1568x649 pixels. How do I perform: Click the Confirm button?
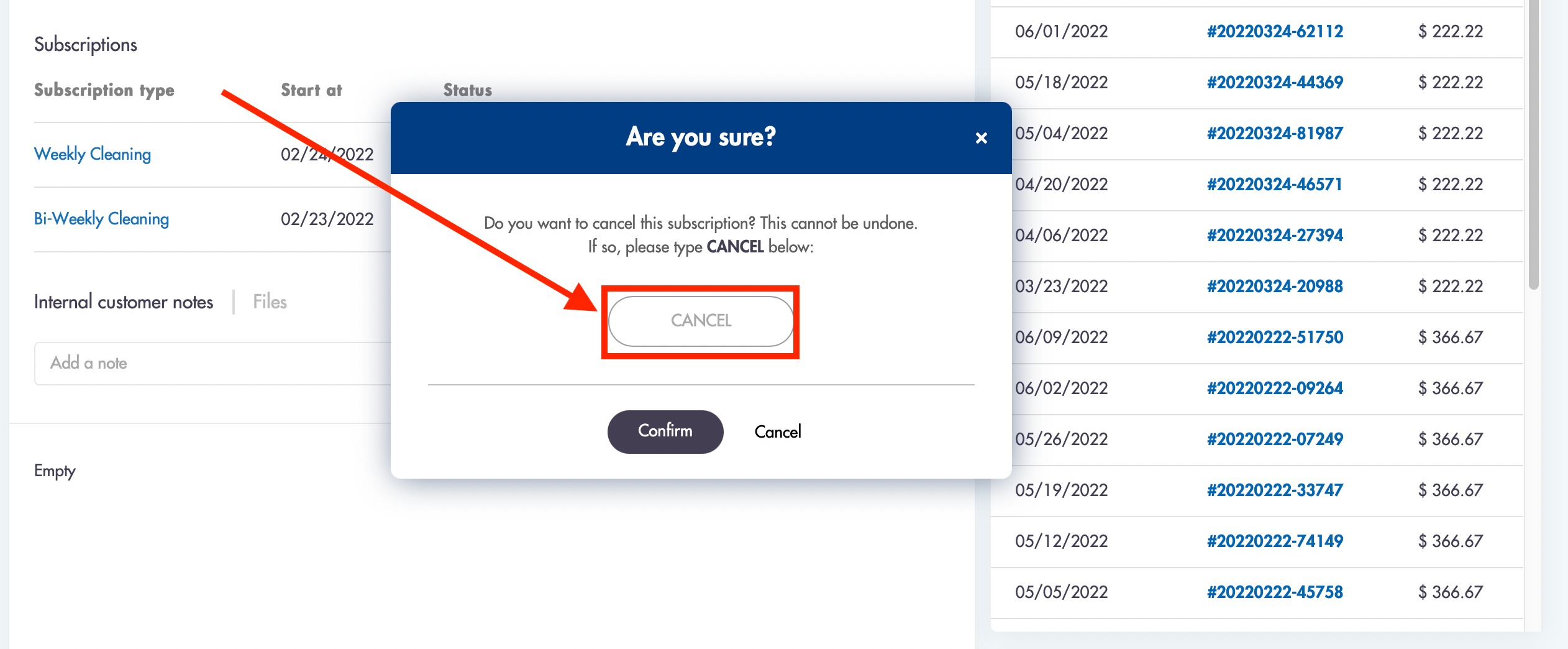pyautogui.click(x=665, y=431)
